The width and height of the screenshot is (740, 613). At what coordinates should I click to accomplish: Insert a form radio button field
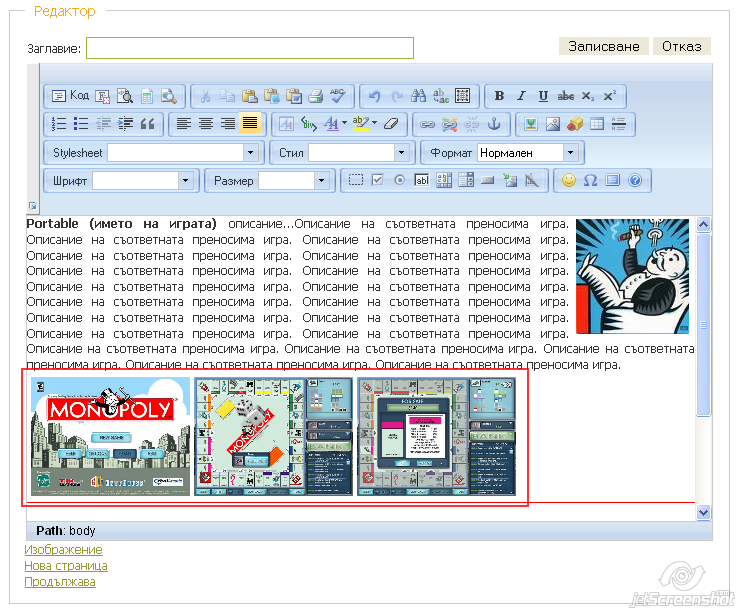click(x=400, y=180)
